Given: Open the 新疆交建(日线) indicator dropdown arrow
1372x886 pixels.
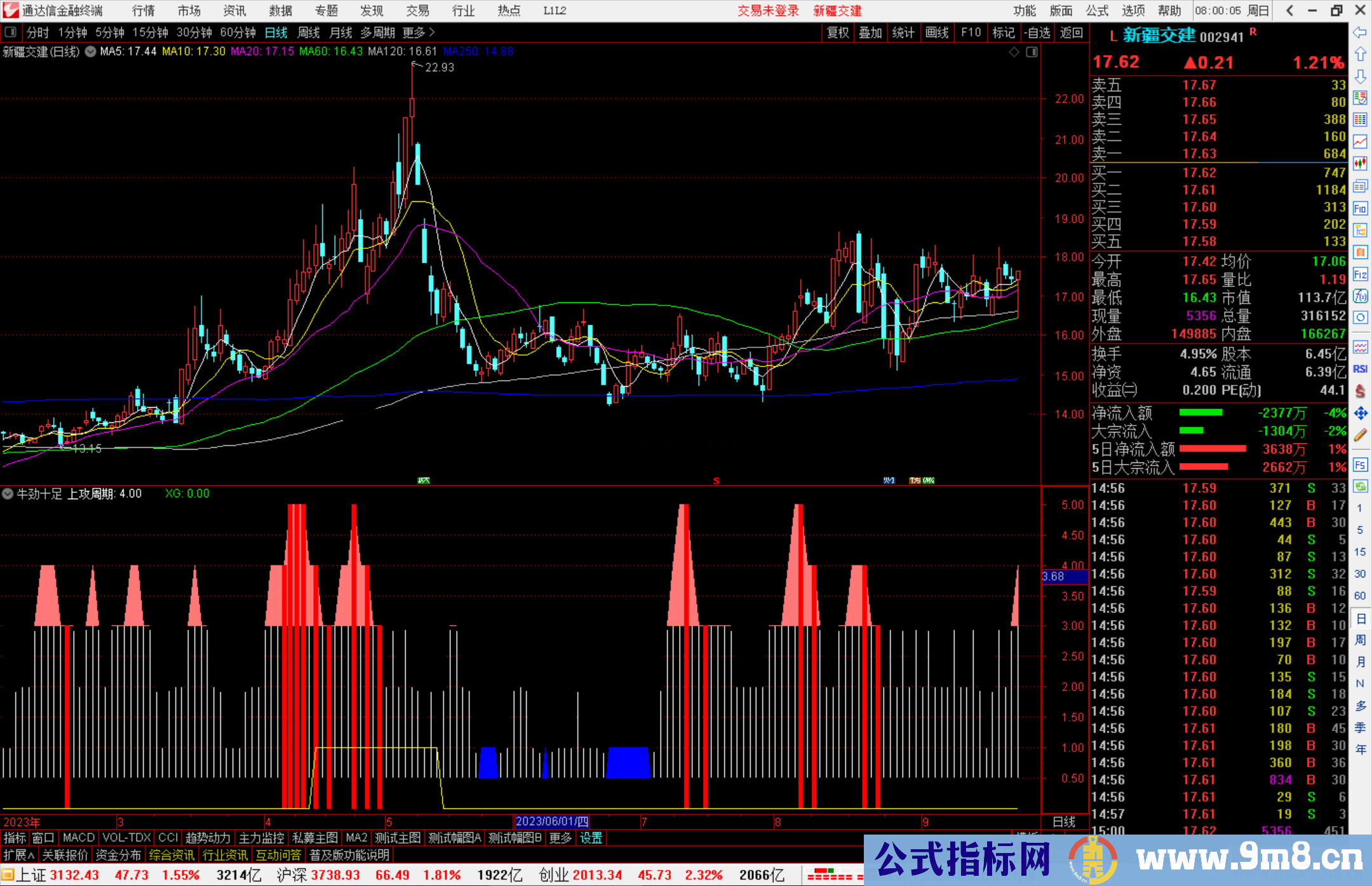Looking at the screenshot, I should click(x=90, y=51).
